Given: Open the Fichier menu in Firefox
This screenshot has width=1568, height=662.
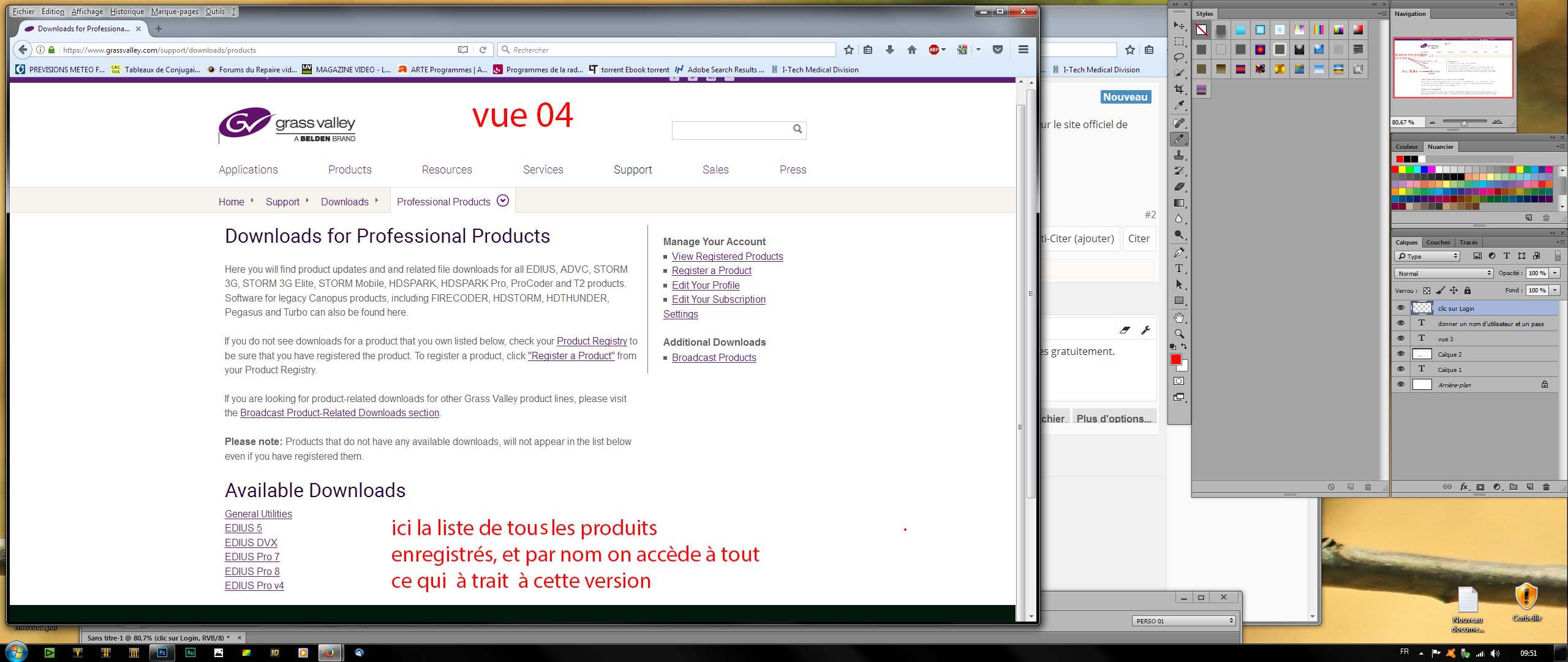Looking at the screenshot, I should coord(24,11).
